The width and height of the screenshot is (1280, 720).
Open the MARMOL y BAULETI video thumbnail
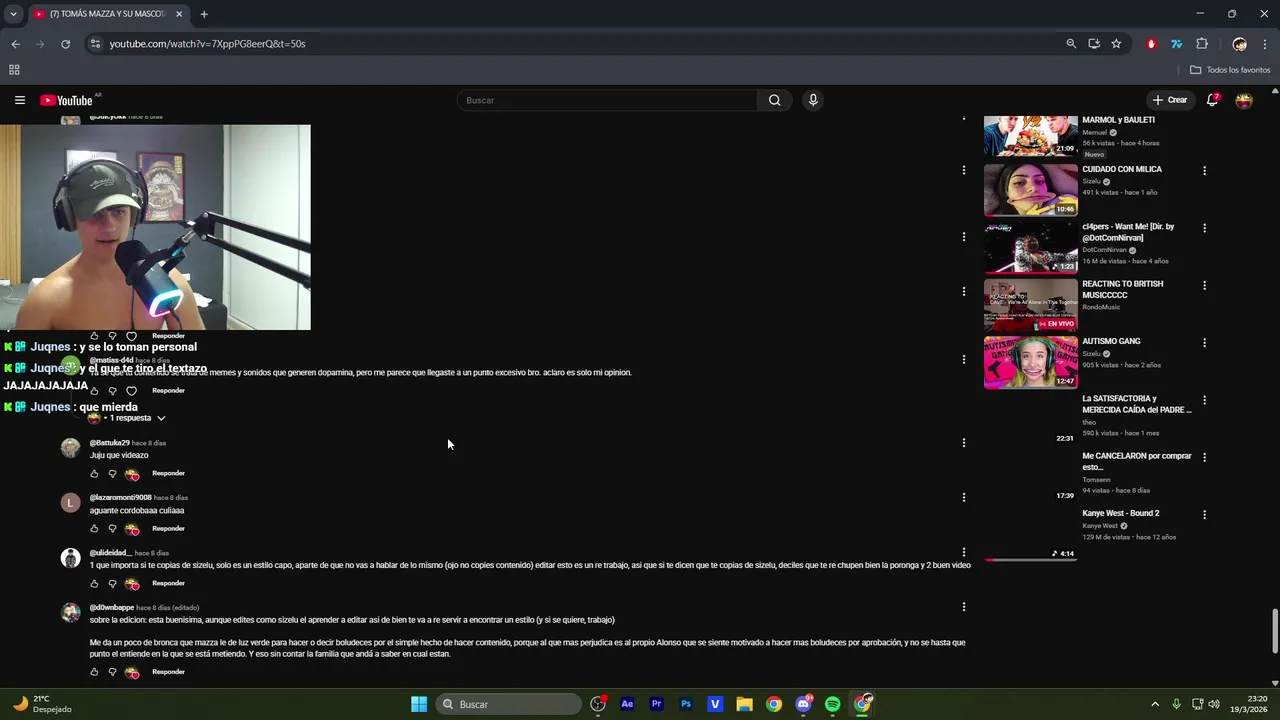click(x=1030, y=135)
